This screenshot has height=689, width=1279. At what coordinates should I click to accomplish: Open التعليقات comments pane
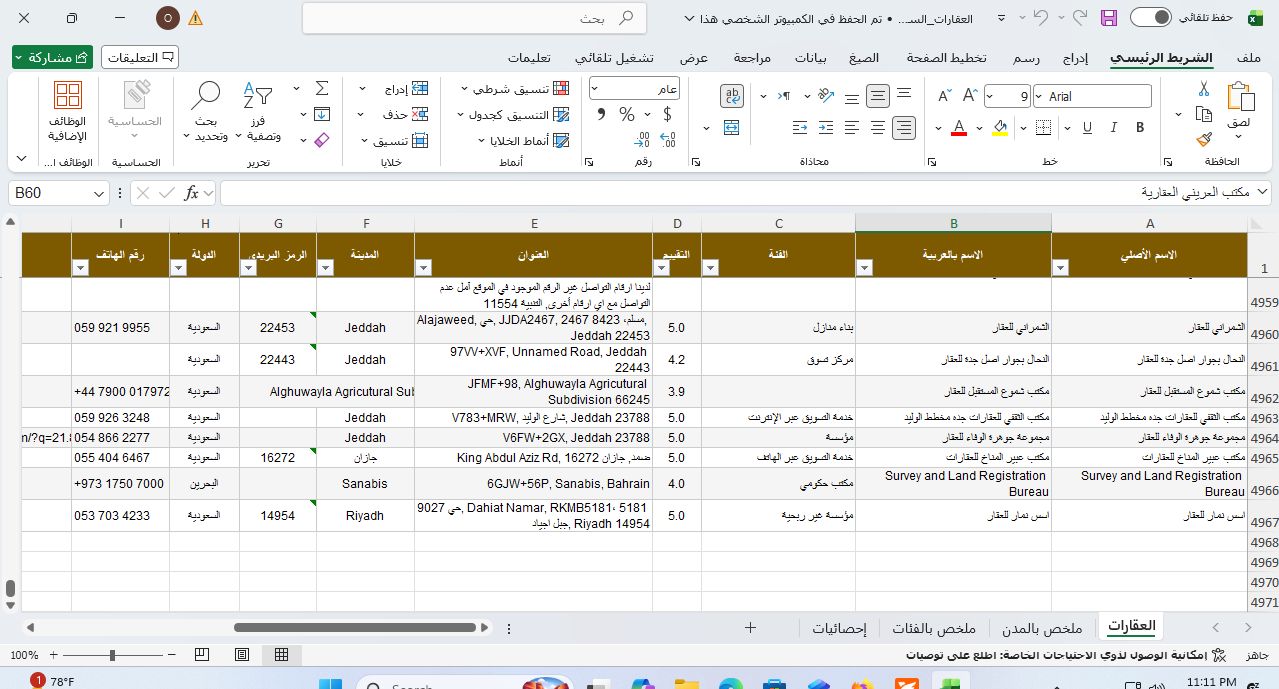point(140,57)
